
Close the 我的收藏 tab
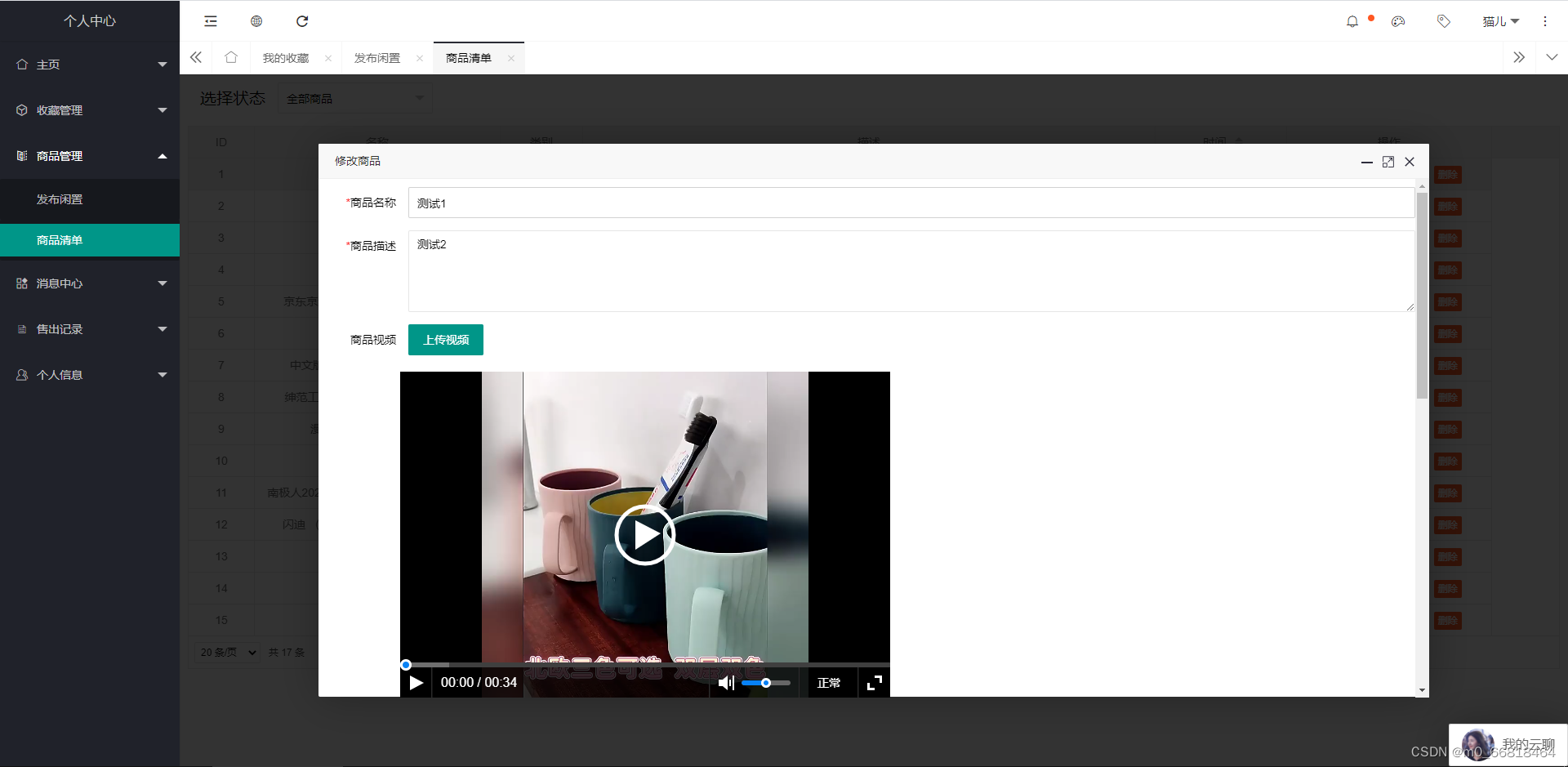coord(328,58)
